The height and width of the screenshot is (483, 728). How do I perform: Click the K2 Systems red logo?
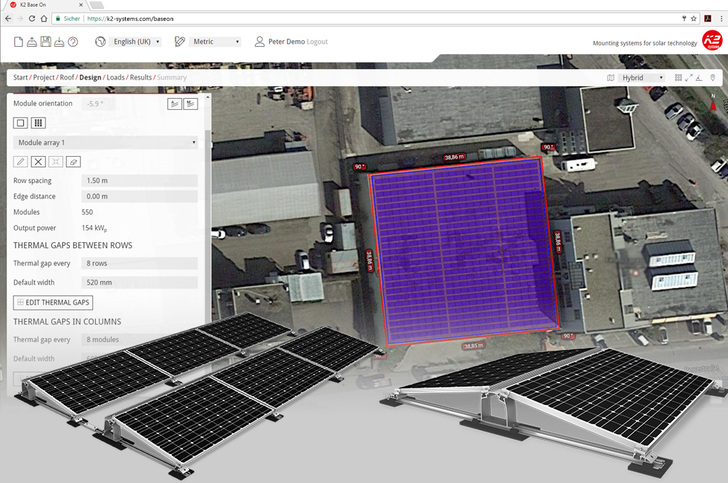[x=712, y=40]
